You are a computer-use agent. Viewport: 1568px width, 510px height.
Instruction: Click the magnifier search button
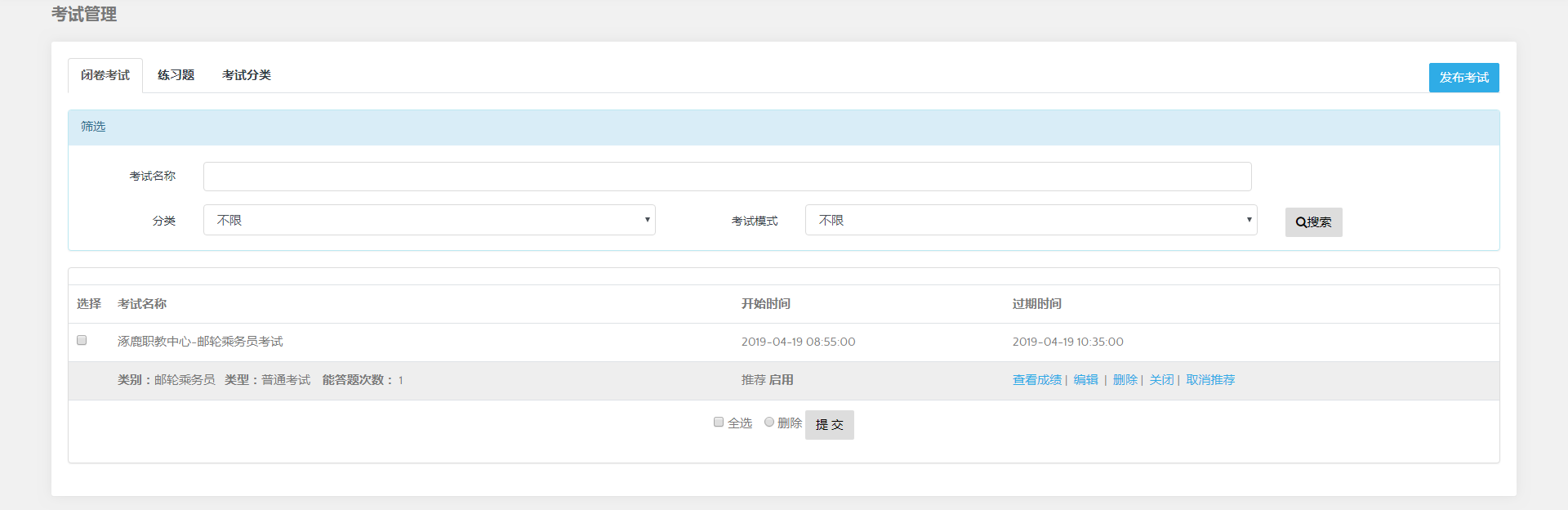(1313, 222)
